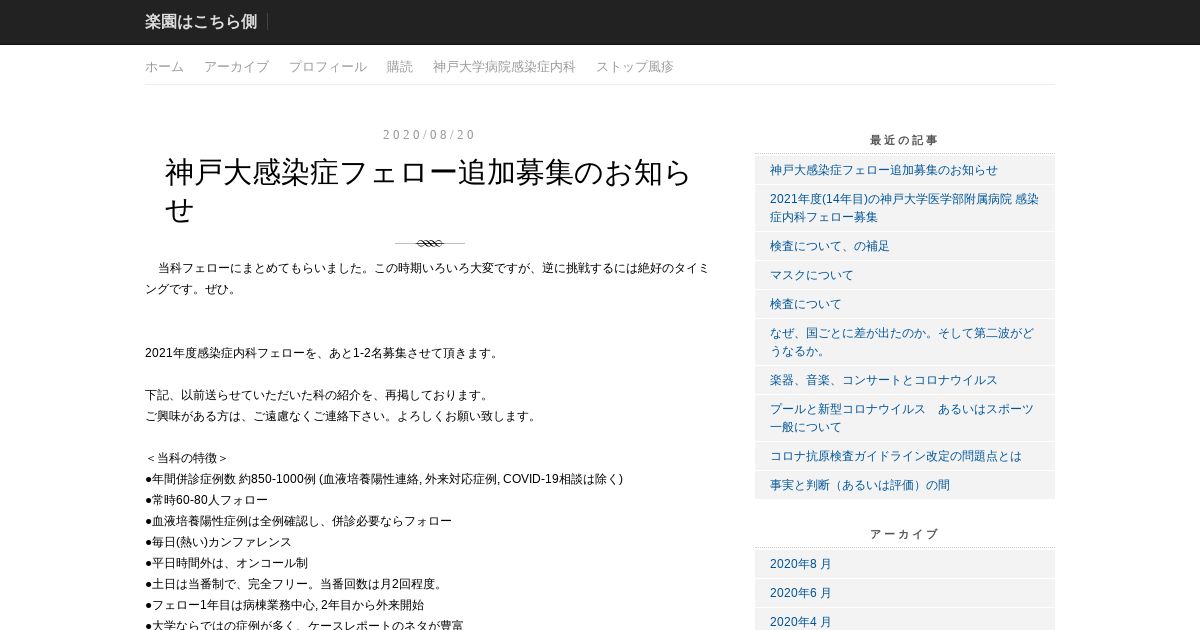Open archive 2020年8 月
1200x630 pixels.
coord(801,564)
